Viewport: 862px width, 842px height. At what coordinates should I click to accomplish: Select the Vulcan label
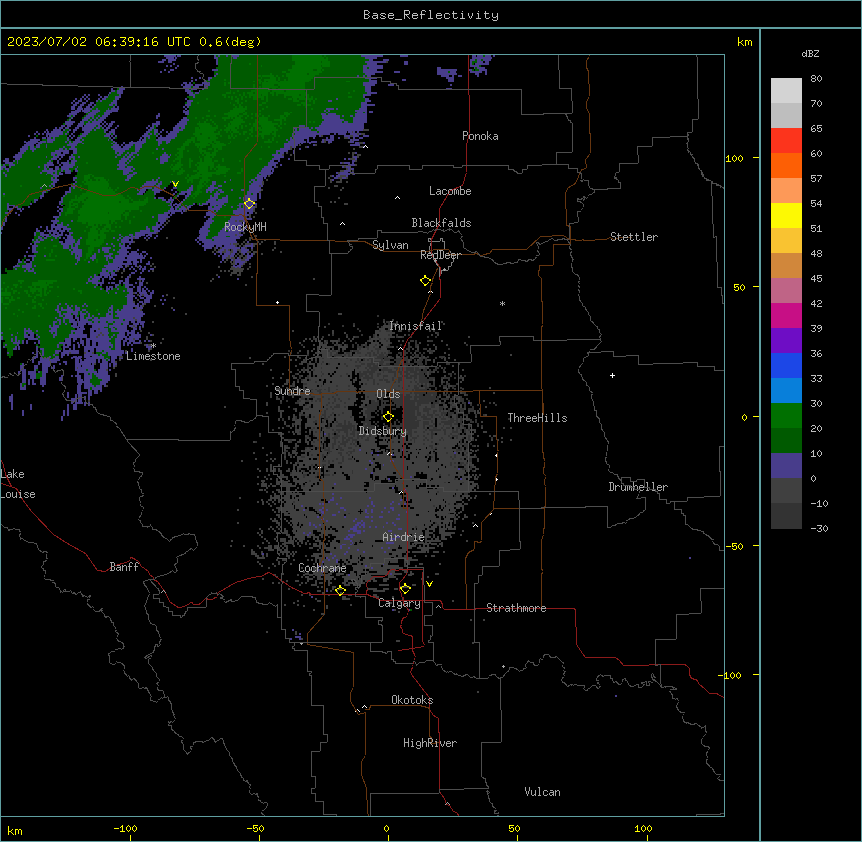point(543,792)
